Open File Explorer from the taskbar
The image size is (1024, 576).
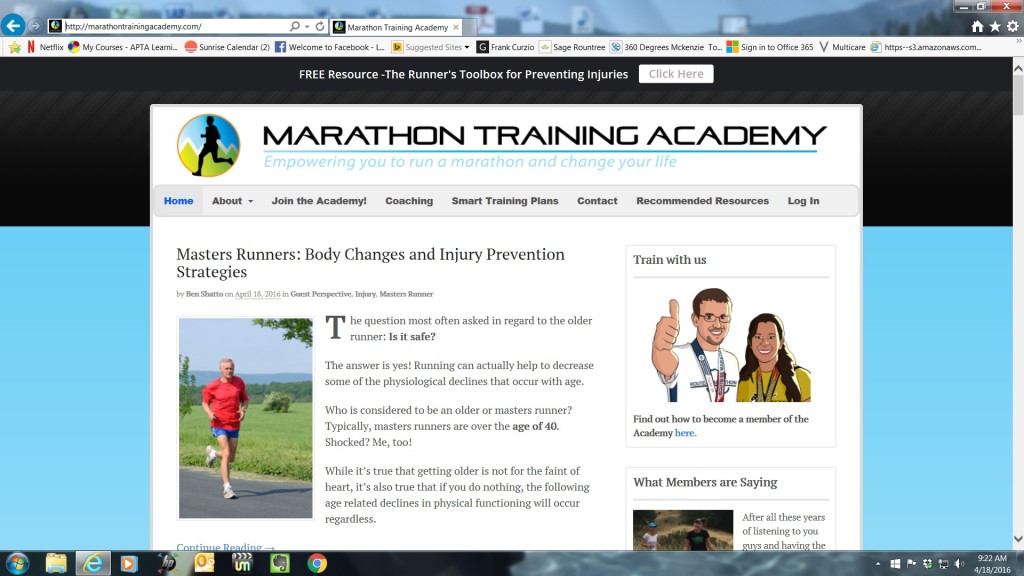56,563
